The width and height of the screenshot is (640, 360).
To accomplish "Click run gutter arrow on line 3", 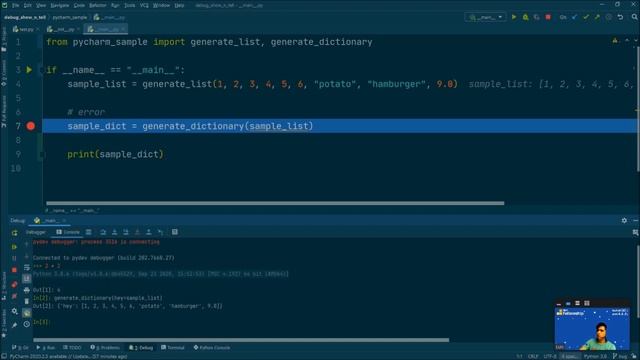I will coord(29,70).
